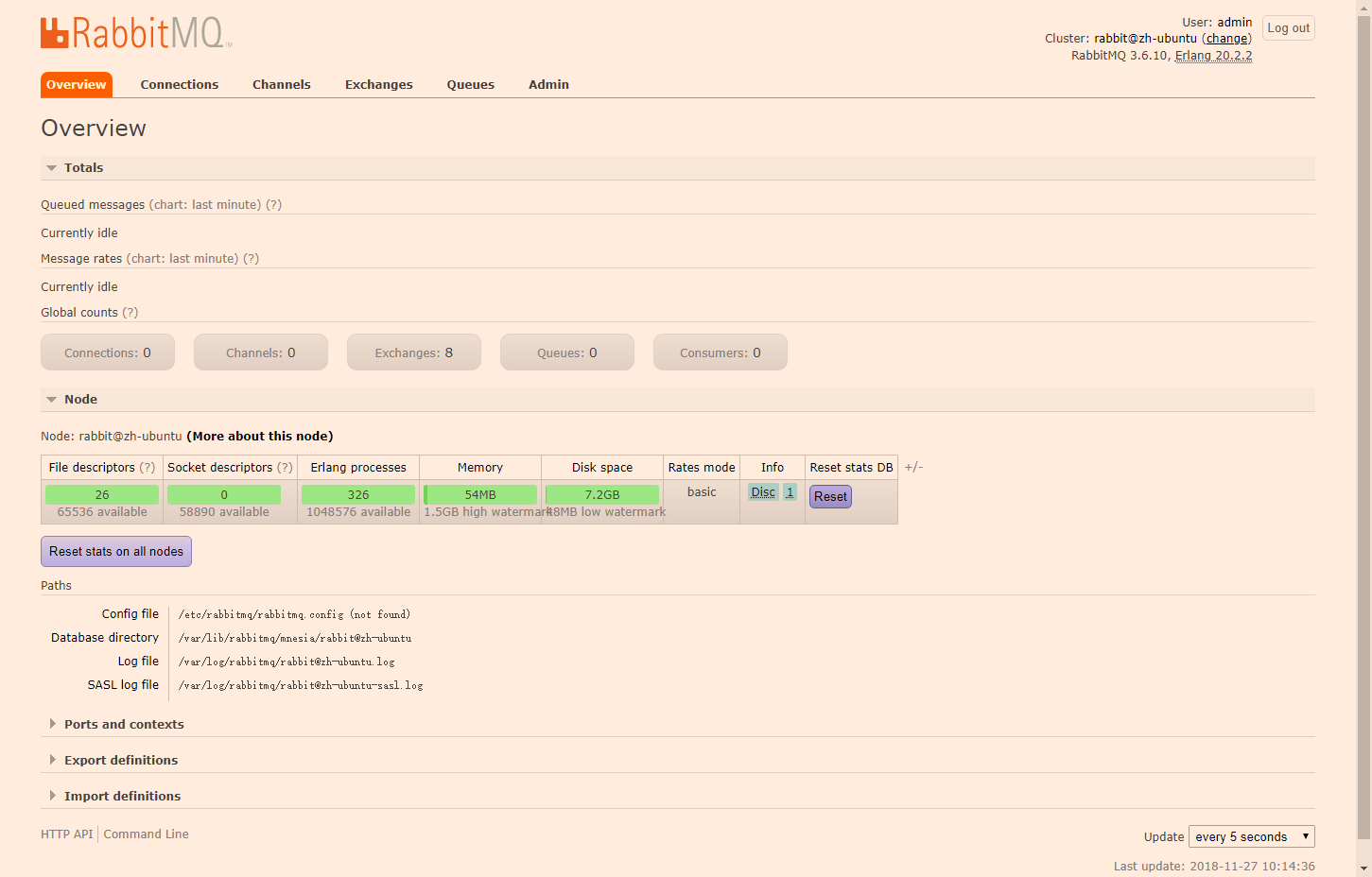Click the Socket descriptors 0 bar
This screenshot has width=1372, height=877.
pyautogui.click(x=224, y=494)
